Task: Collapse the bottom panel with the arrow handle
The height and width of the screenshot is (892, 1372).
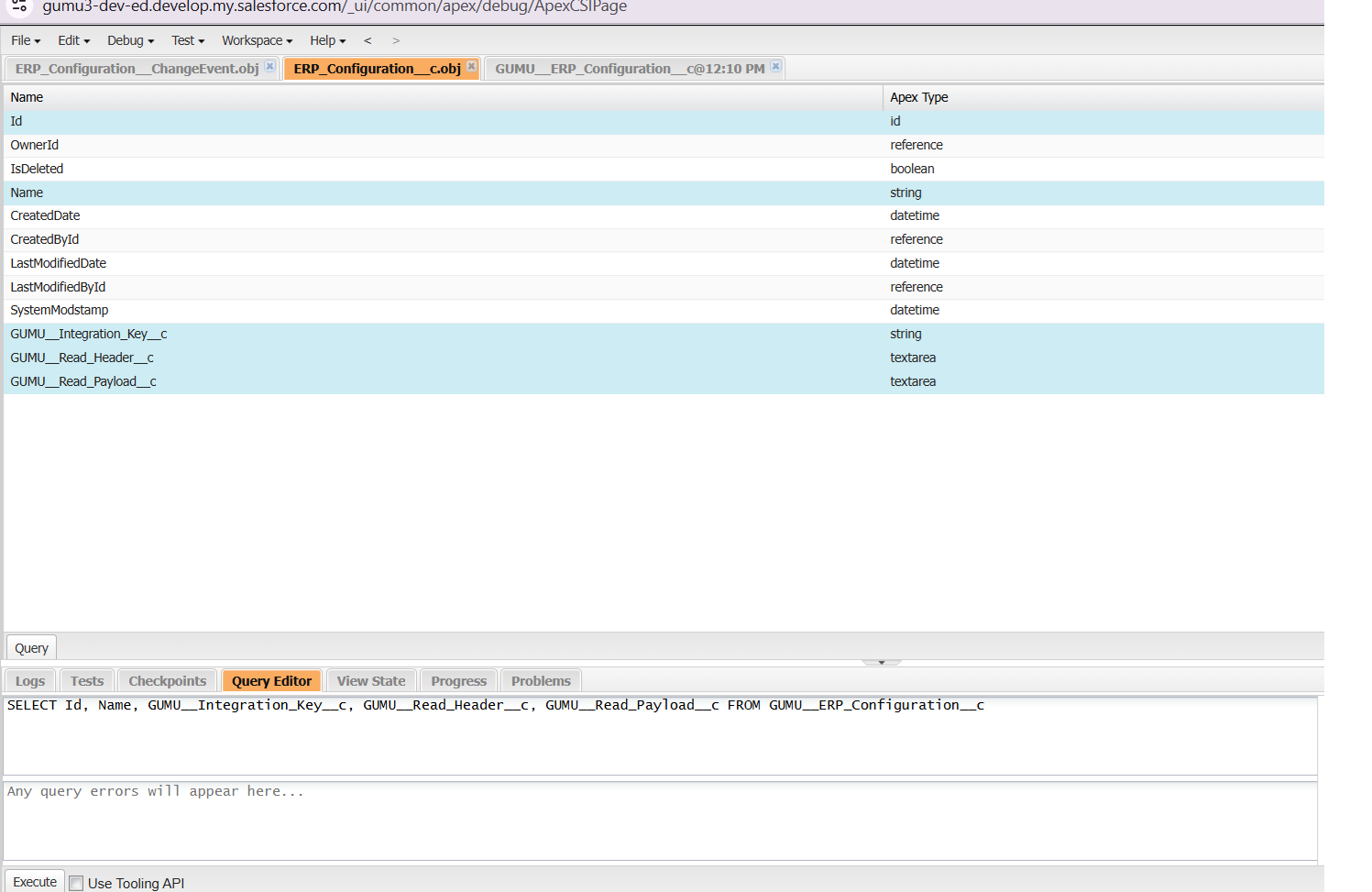Action: [x=881, y=662]
